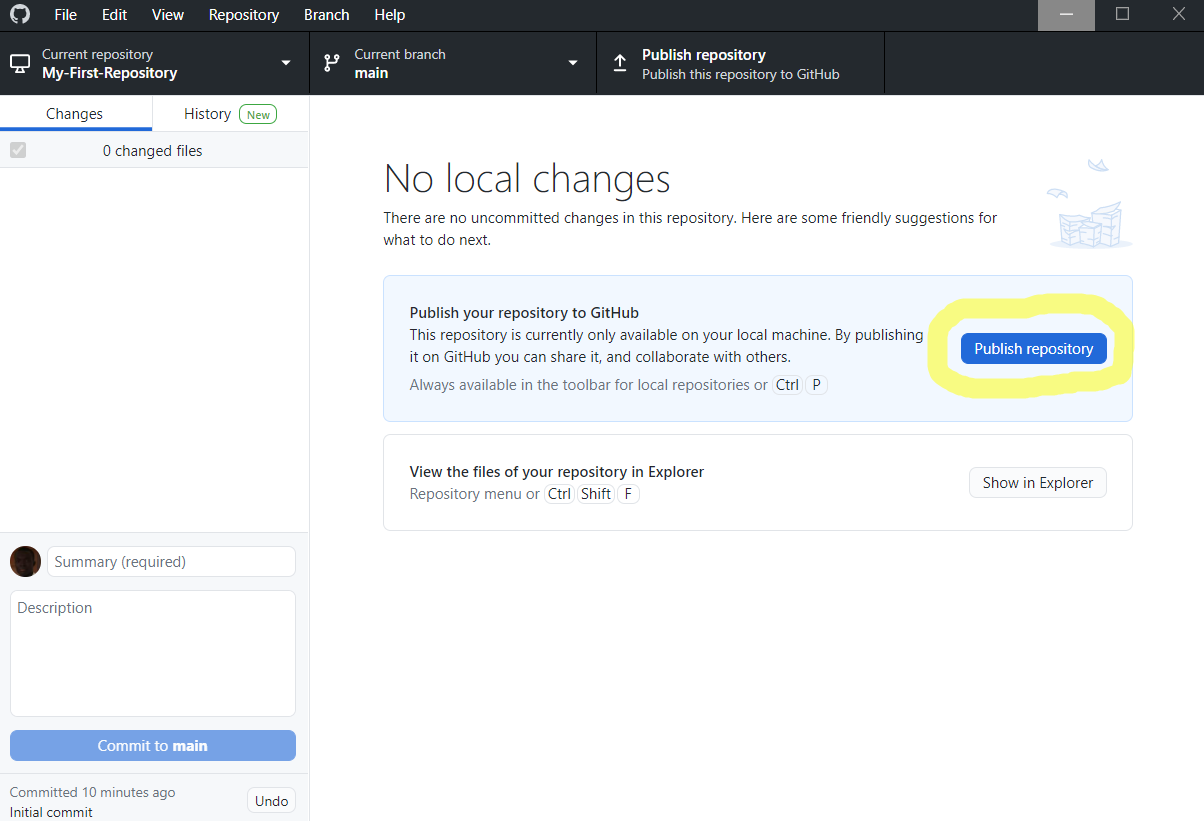1204x821 pixels.
Task: Expand the Current branch dropdown arrow
Action: (x=573, y=63)
